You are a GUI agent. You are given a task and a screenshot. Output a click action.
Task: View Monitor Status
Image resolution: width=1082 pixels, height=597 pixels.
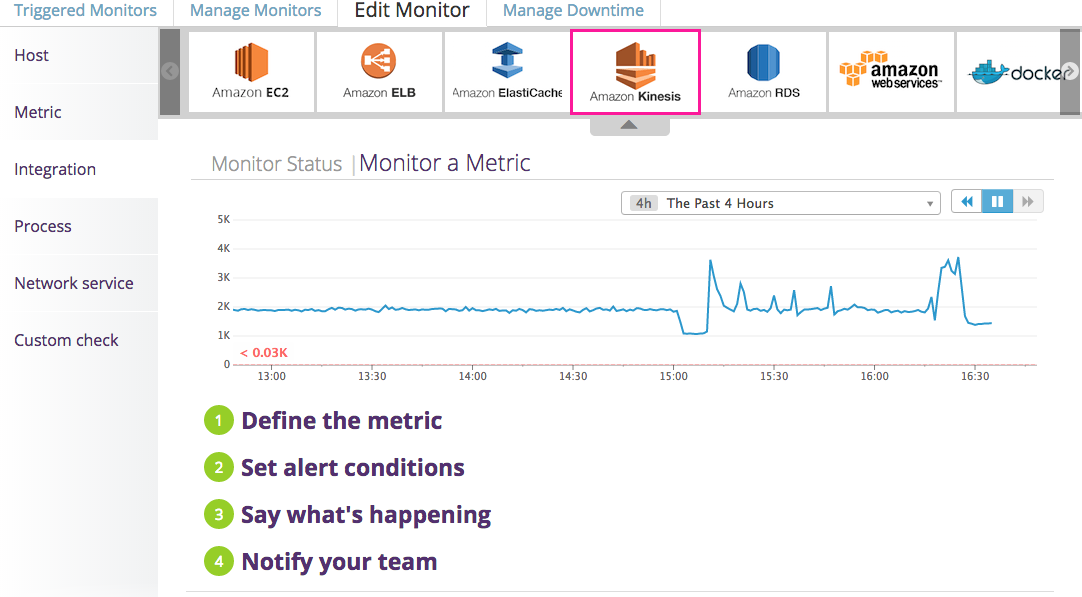coord(276,163)
